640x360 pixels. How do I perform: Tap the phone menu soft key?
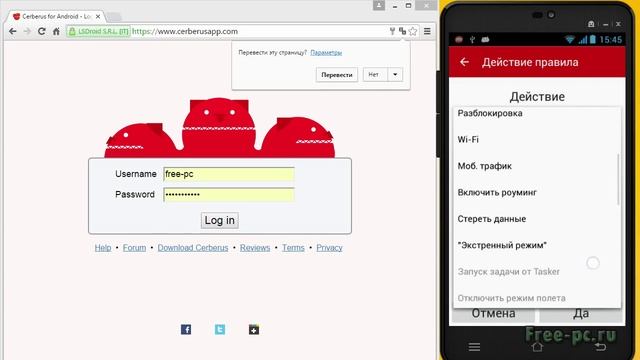click(474, 347)
